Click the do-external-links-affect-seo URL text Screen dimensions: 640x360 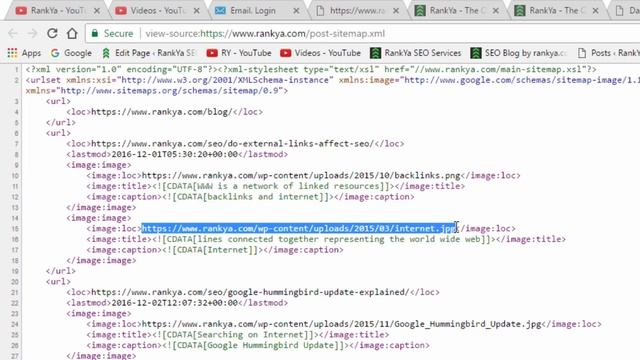[x=232, y=144]
